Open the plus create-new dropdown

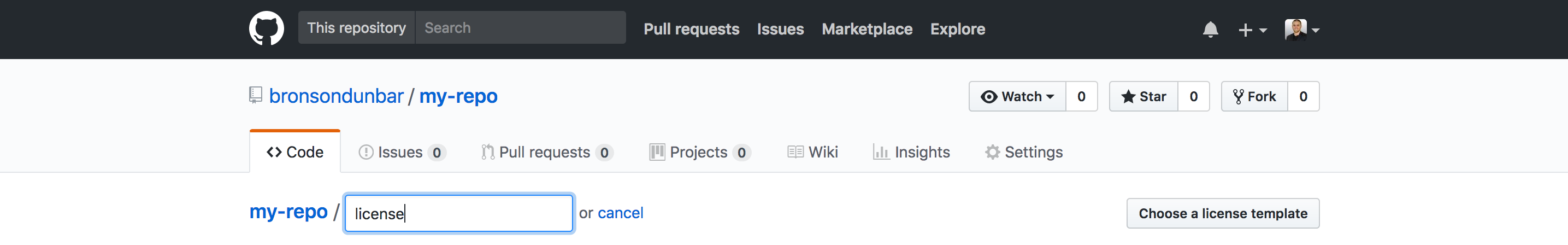1252,29
